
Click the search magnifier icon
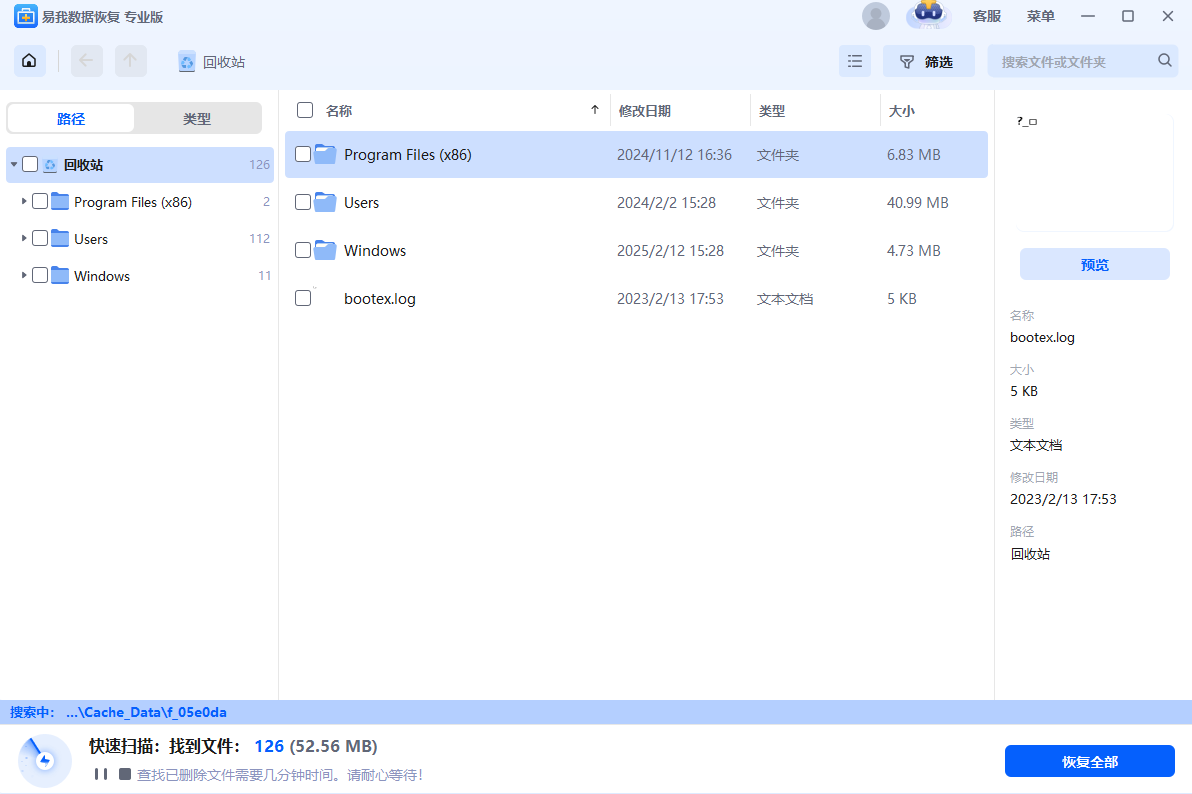tap(1164, 61)
